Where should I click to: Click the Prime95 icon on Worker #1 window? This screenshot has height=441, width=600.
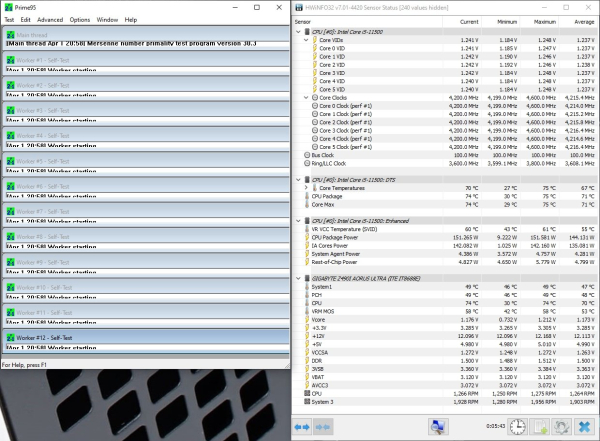(10, 62)
